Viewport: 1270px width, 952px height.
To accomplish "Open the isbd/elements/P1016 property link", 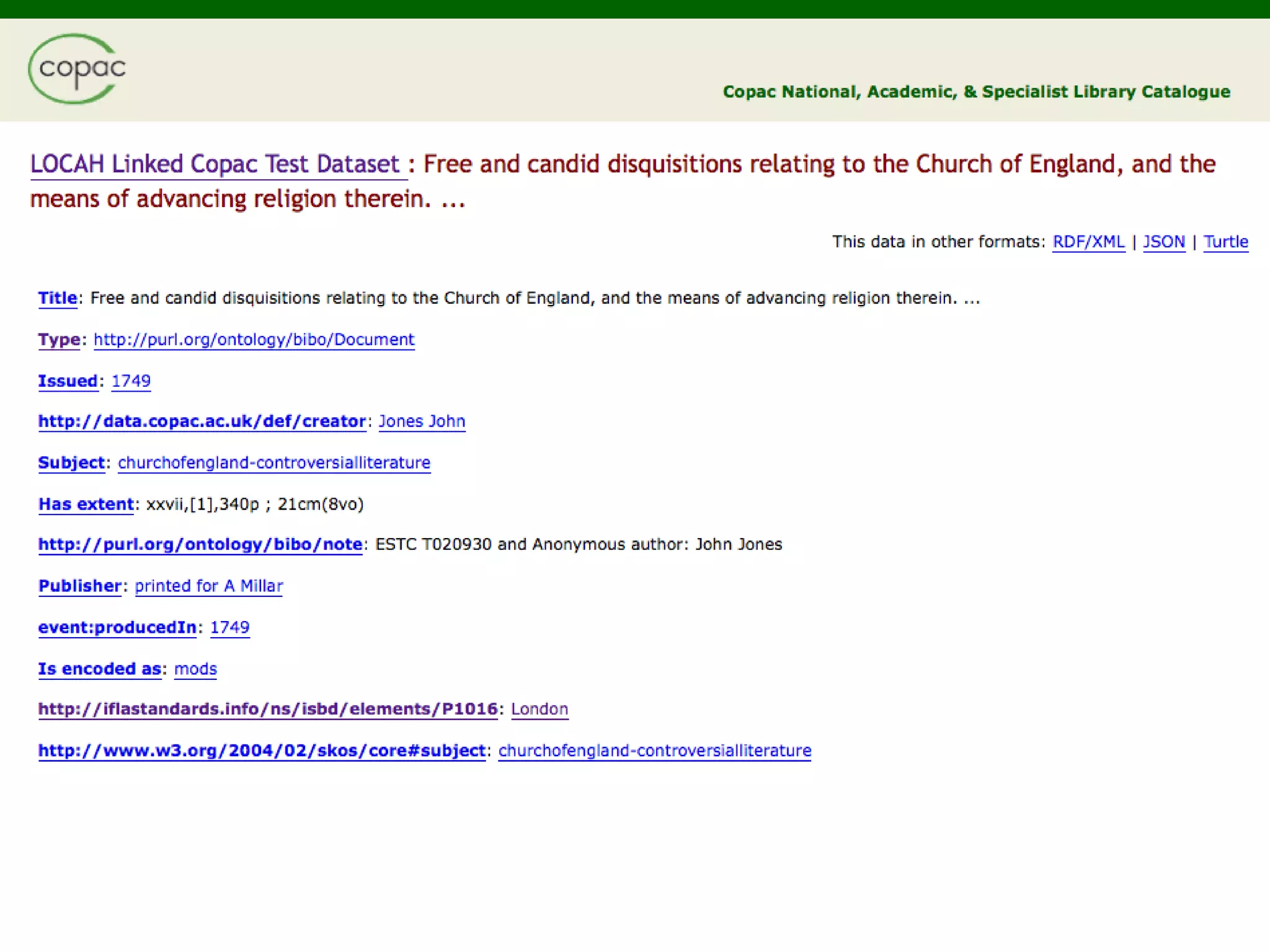I will pos(267,709).
